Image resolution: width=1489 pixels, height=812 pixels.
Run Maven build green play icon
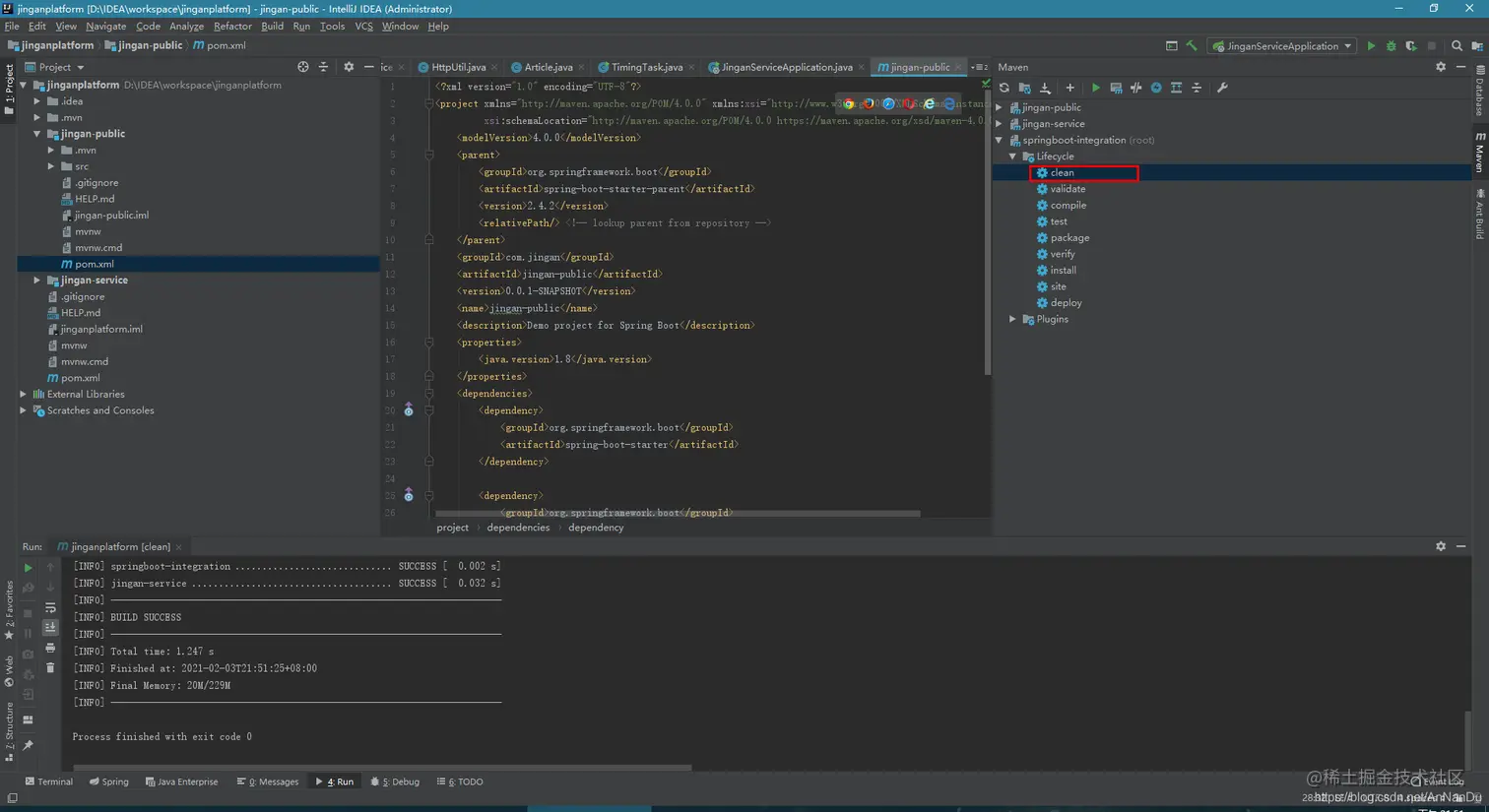point(1095,88)
